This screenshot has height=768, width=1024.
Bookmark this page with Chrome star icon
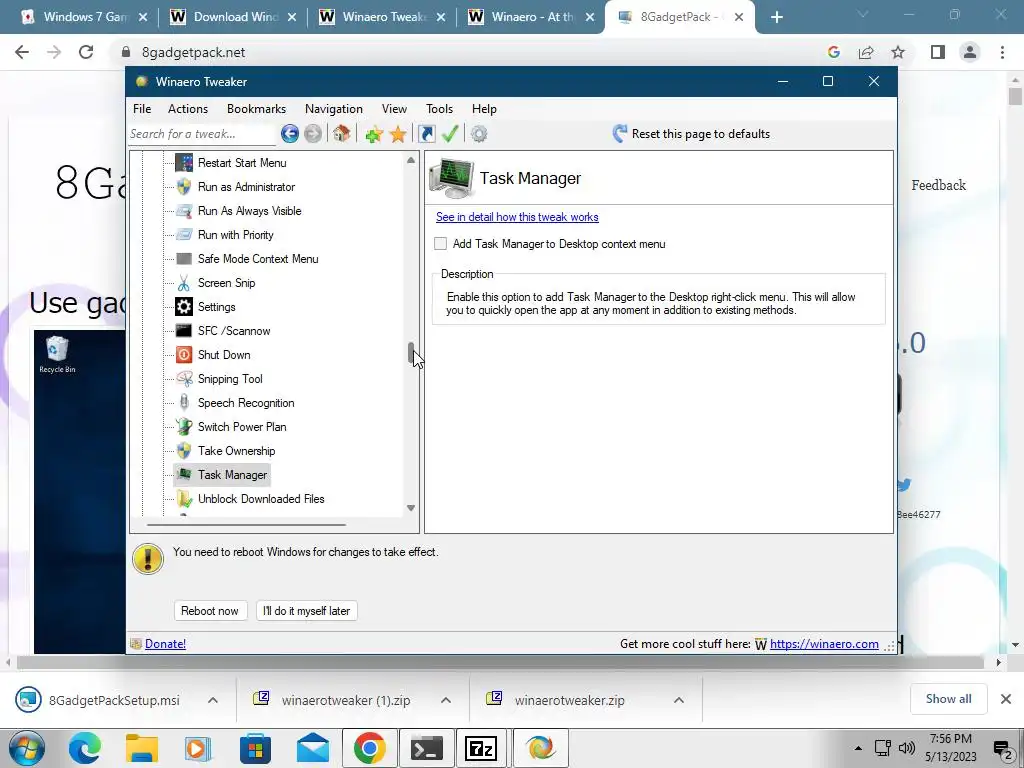coord(898,52)
